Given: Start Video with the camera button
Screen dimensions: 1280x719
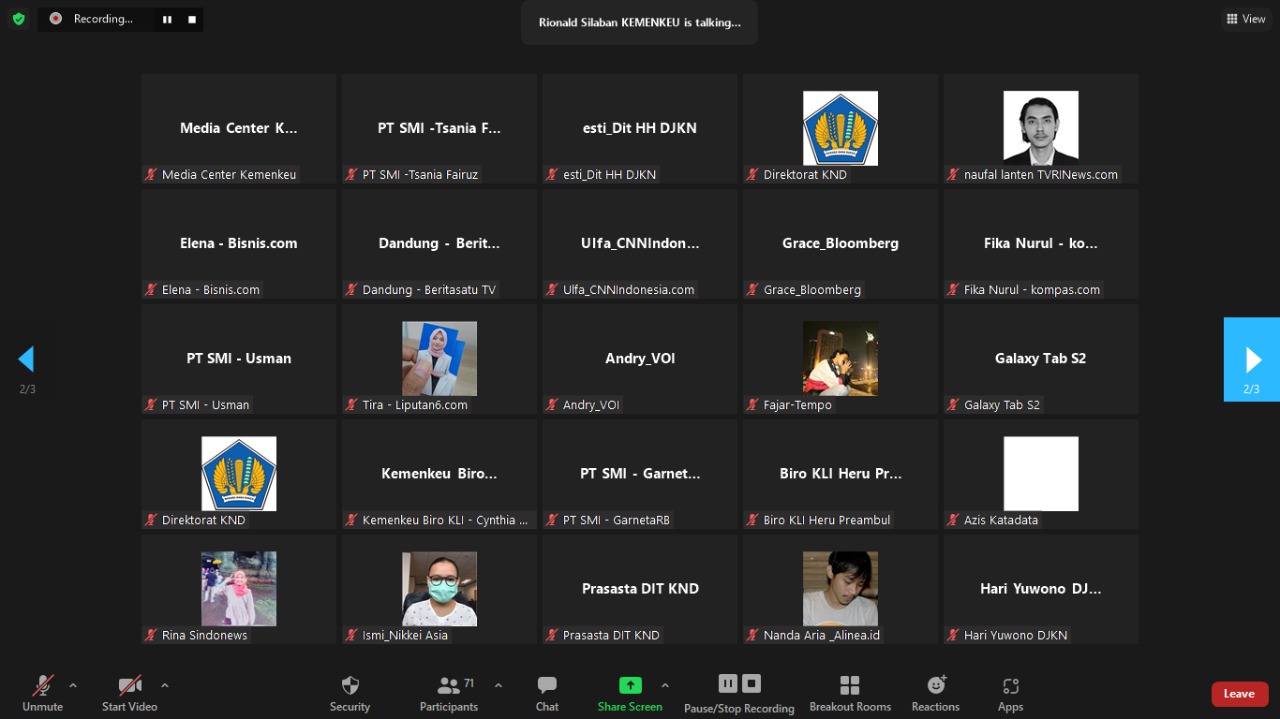Looking at the screenshot, I should [130, 693].
